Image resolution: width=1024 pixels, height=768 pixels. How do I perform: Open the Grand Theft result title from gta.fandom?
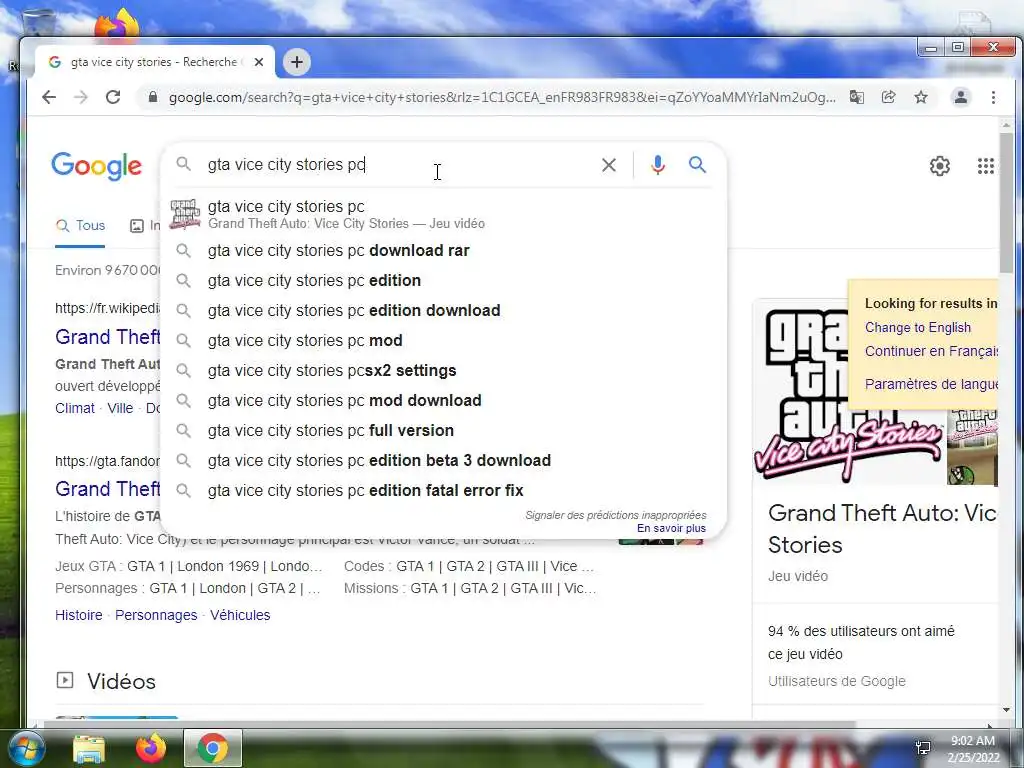[x=108, y=489]
